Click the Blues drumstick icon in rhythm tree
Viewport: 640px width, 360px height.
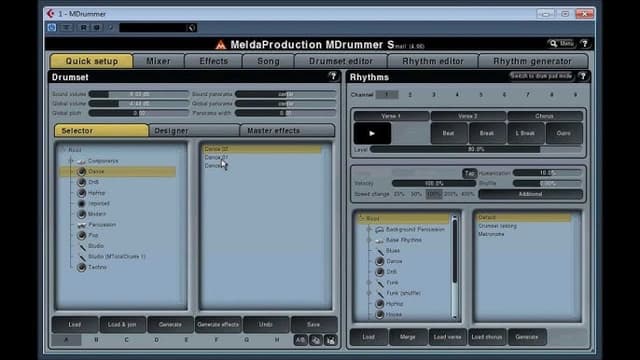pyautogui.click(x=380, y=251)
